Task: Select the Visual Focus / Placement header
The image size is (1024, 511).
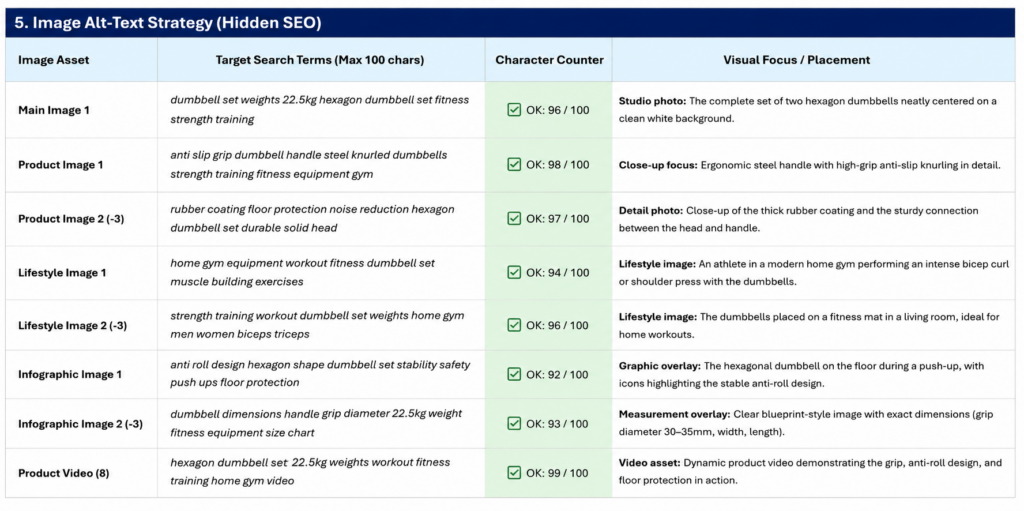Action: tap(796, 59)
